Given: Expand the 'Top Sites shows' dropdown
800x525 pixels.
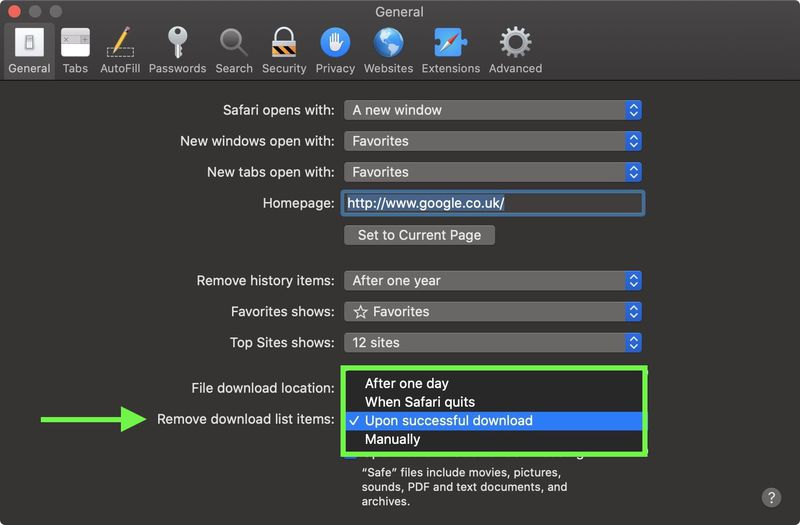Looking at the screenshot, I should 493,343.
